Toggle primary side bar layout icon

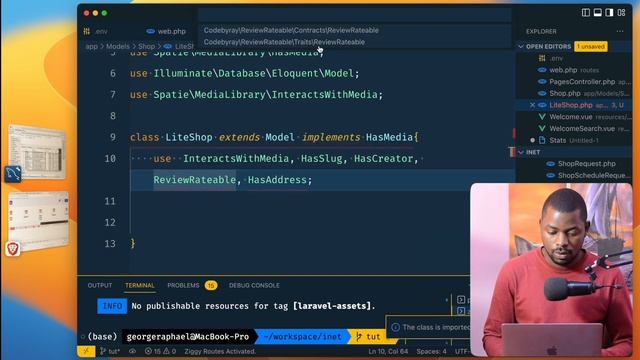[x=586, y=13]
